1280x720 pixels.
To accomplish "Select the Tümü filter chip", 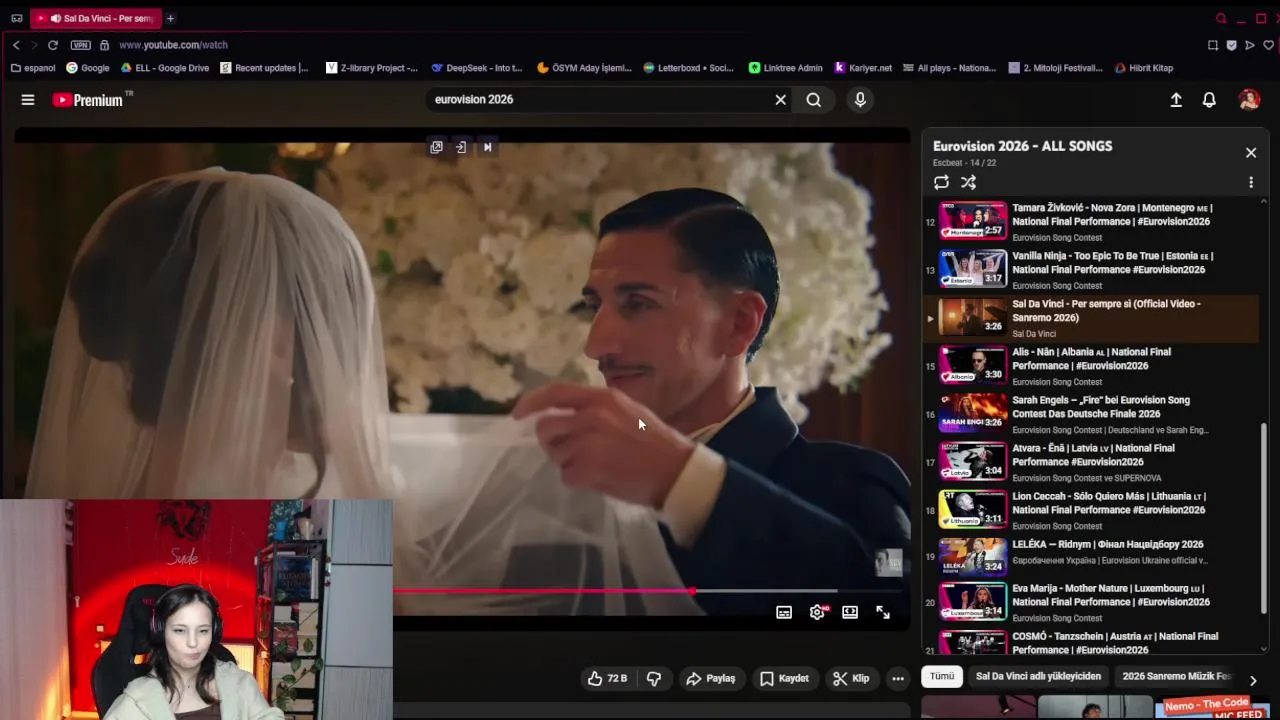I will 942,677.
